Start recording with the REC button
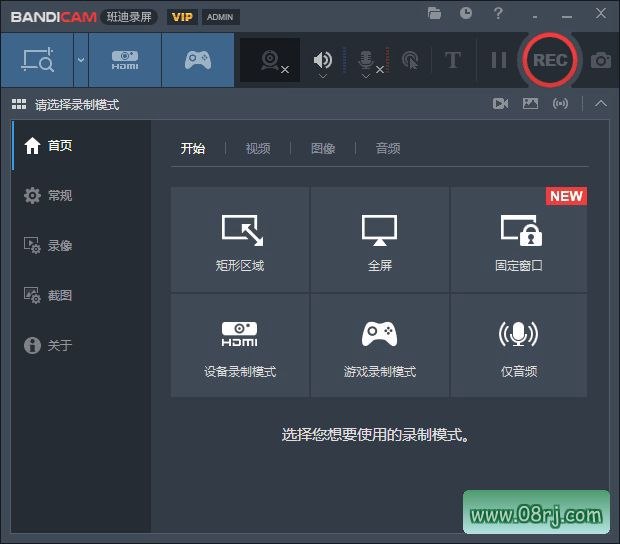Viewport: 620px width, 544px height. 550,60
